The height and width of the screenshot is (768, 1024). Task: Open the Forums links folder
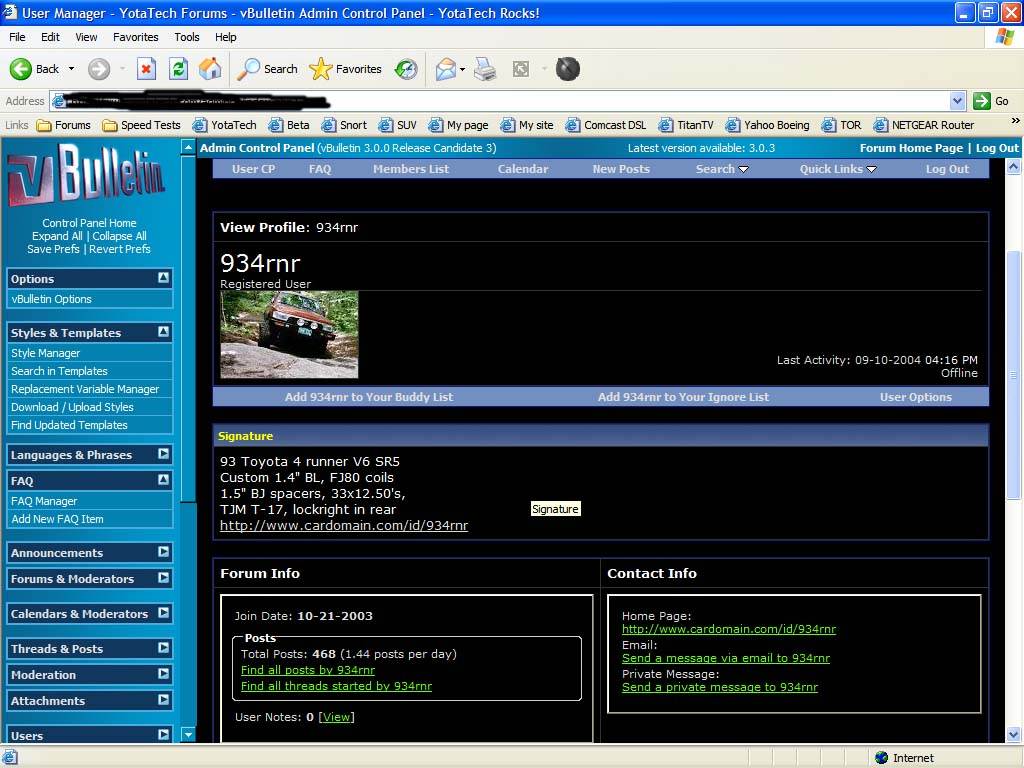[x=63, y=125]
